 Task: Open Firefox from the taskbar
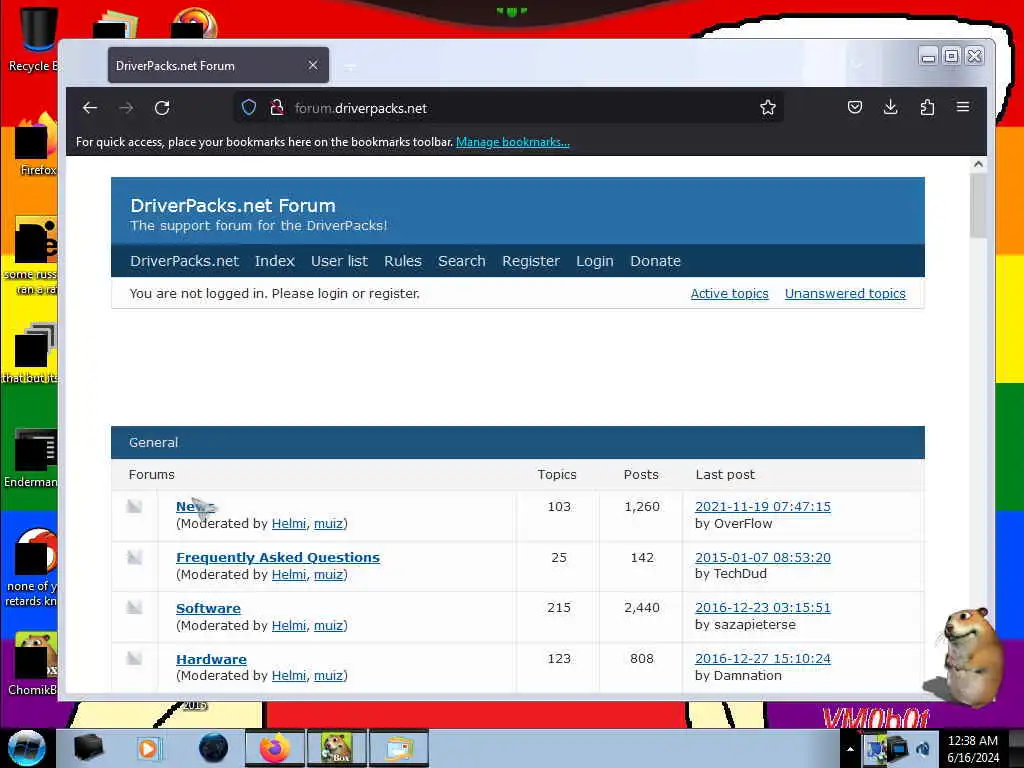pos(274,748)
